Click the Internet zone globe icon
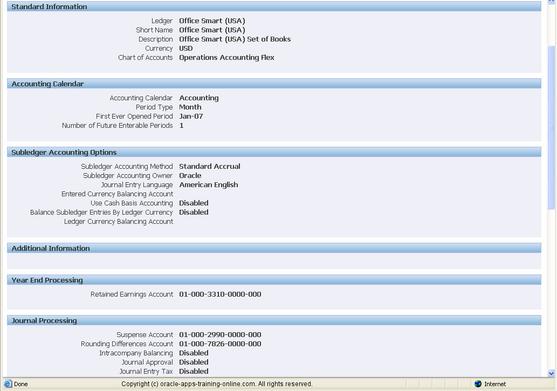This screenshot has height=391, width=557. pos(478,384)
